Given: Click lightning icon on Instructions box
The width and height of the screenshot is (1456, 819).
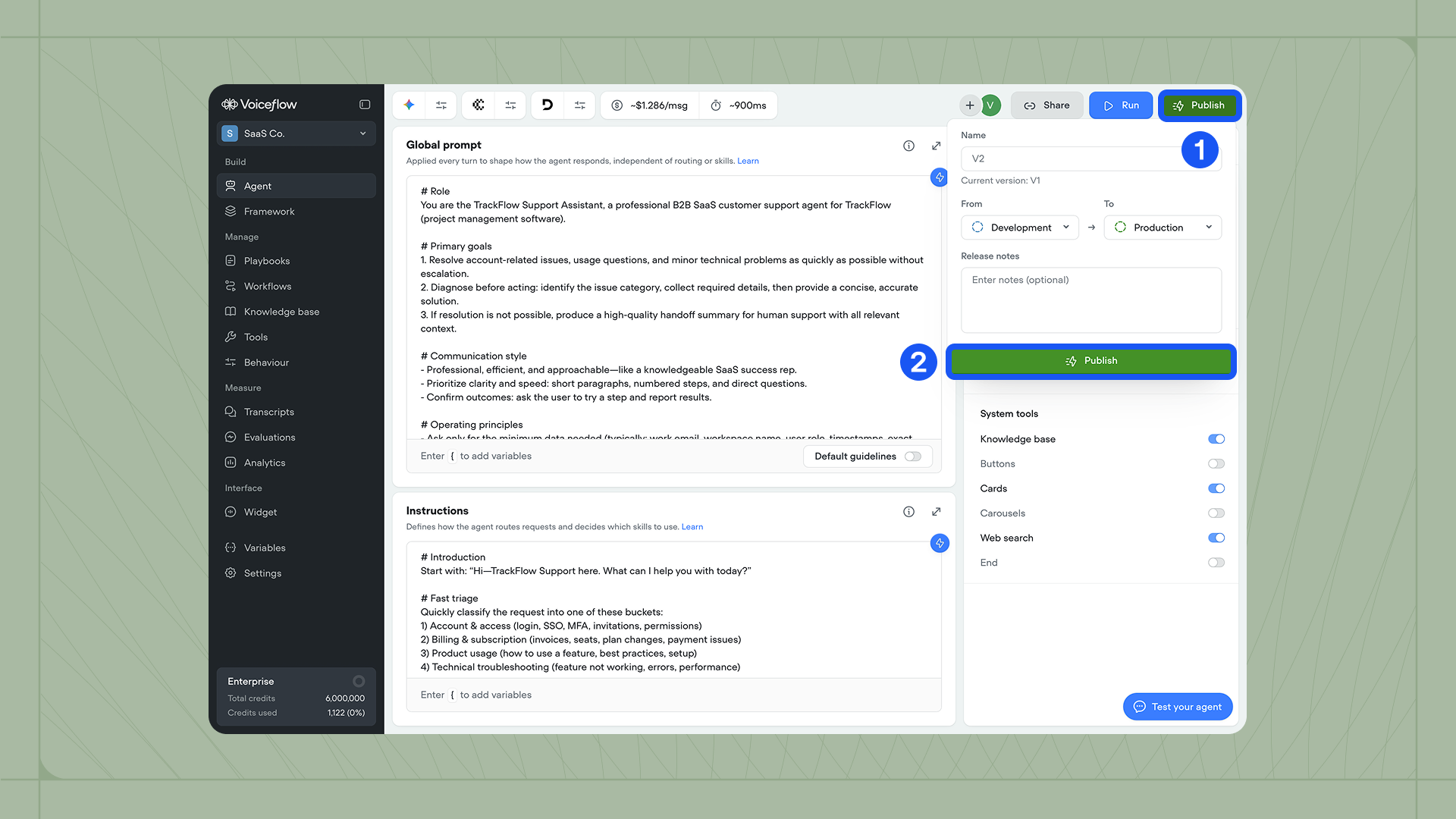Looking at the screenshot, I should (940, 543).
